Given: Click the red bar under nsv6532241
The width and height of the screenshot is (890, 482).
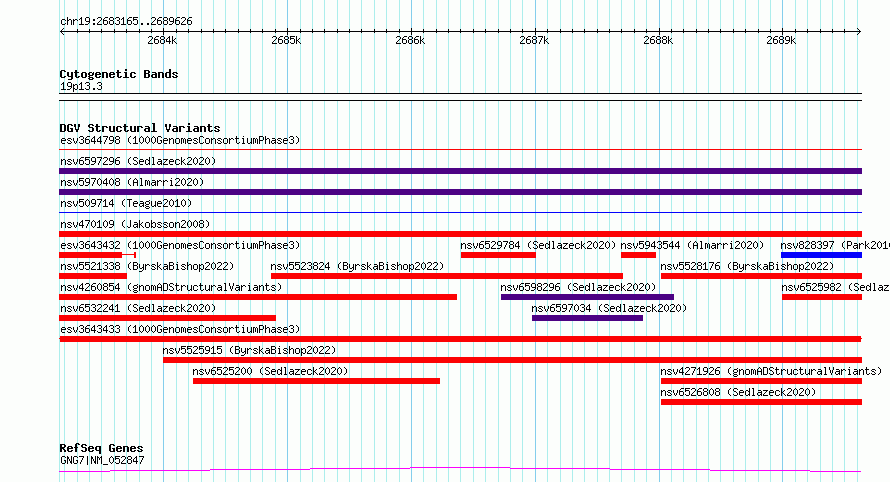Looking at the screenshot, I should [167, 318].
